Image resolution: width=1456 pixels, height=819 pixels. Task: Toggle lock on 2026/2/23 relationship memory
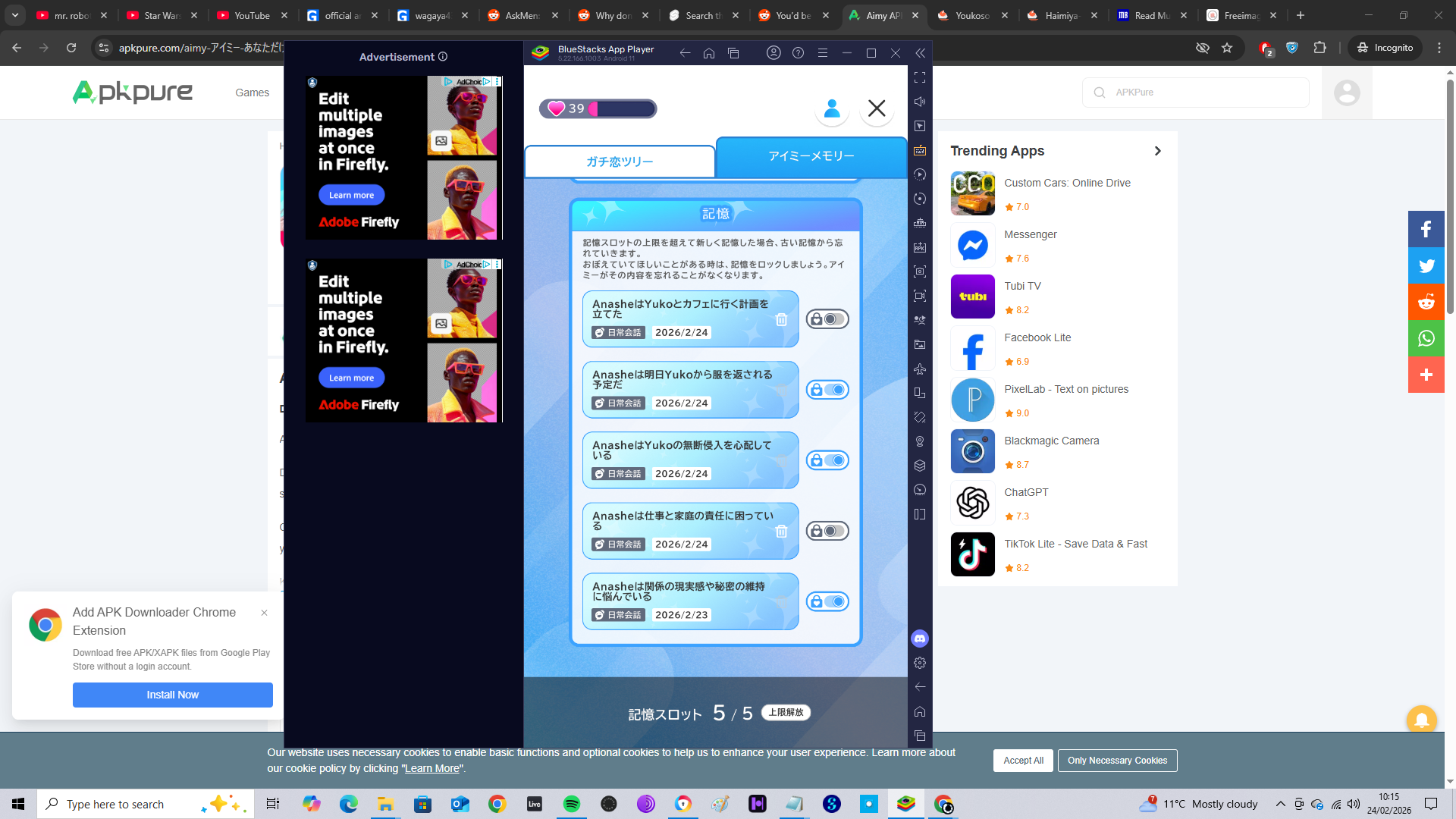pos(827,601)
